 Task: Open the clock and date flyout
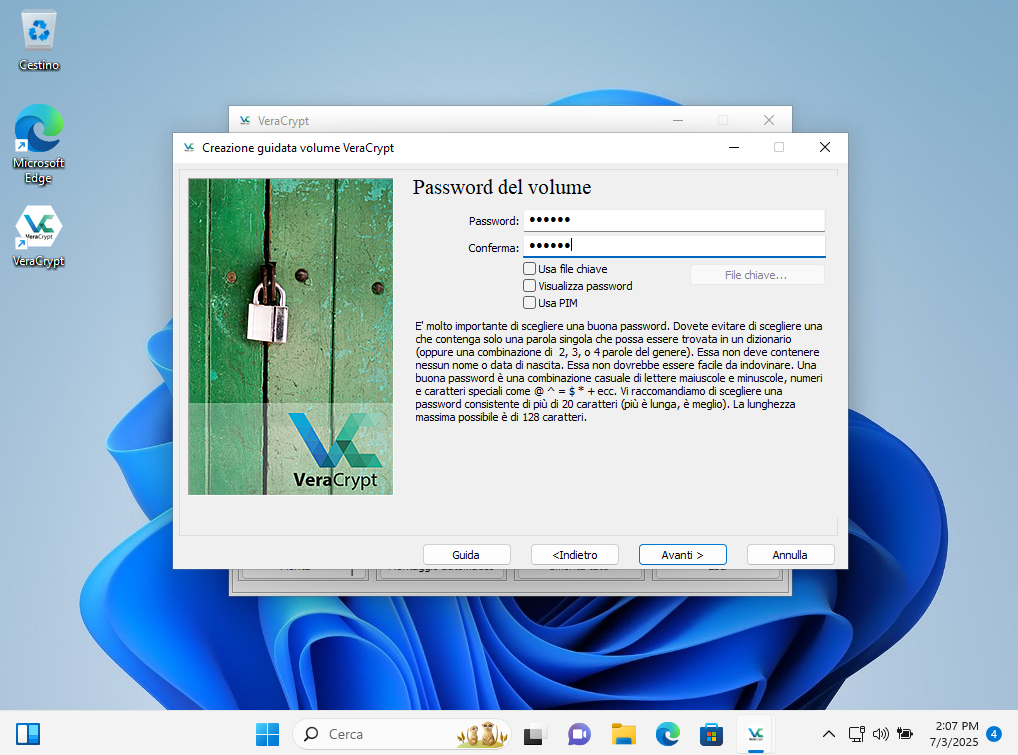pos(955,734)
